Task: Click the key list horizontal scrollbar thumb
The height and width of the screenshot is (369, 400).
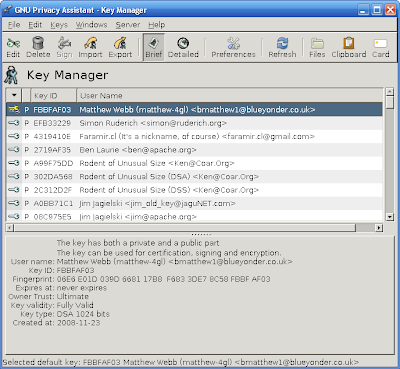Action: (185, 228)
